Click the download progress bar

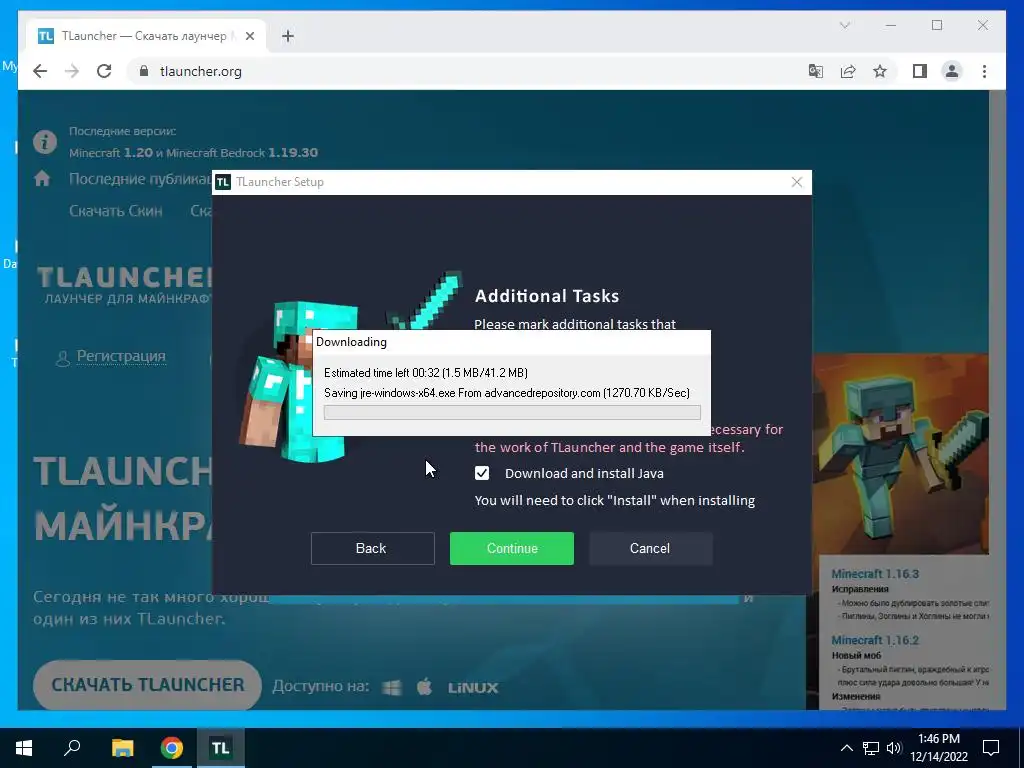pyautogui.click(x=512, y=412)
